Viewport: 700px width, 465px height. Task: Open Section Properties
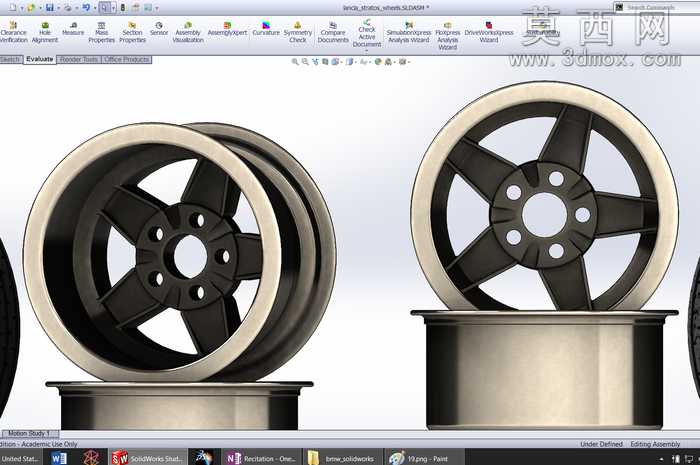132,32
